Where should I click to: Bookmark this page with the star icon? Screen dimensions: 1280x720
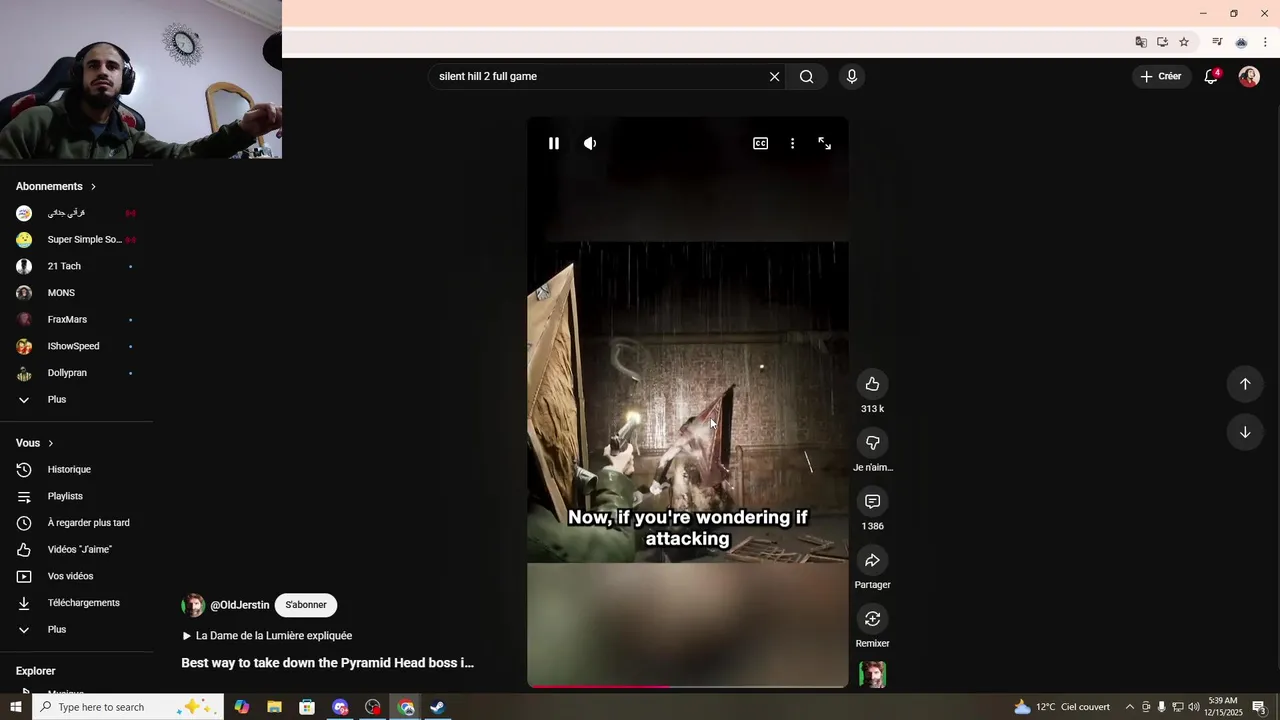point(1184,42)
